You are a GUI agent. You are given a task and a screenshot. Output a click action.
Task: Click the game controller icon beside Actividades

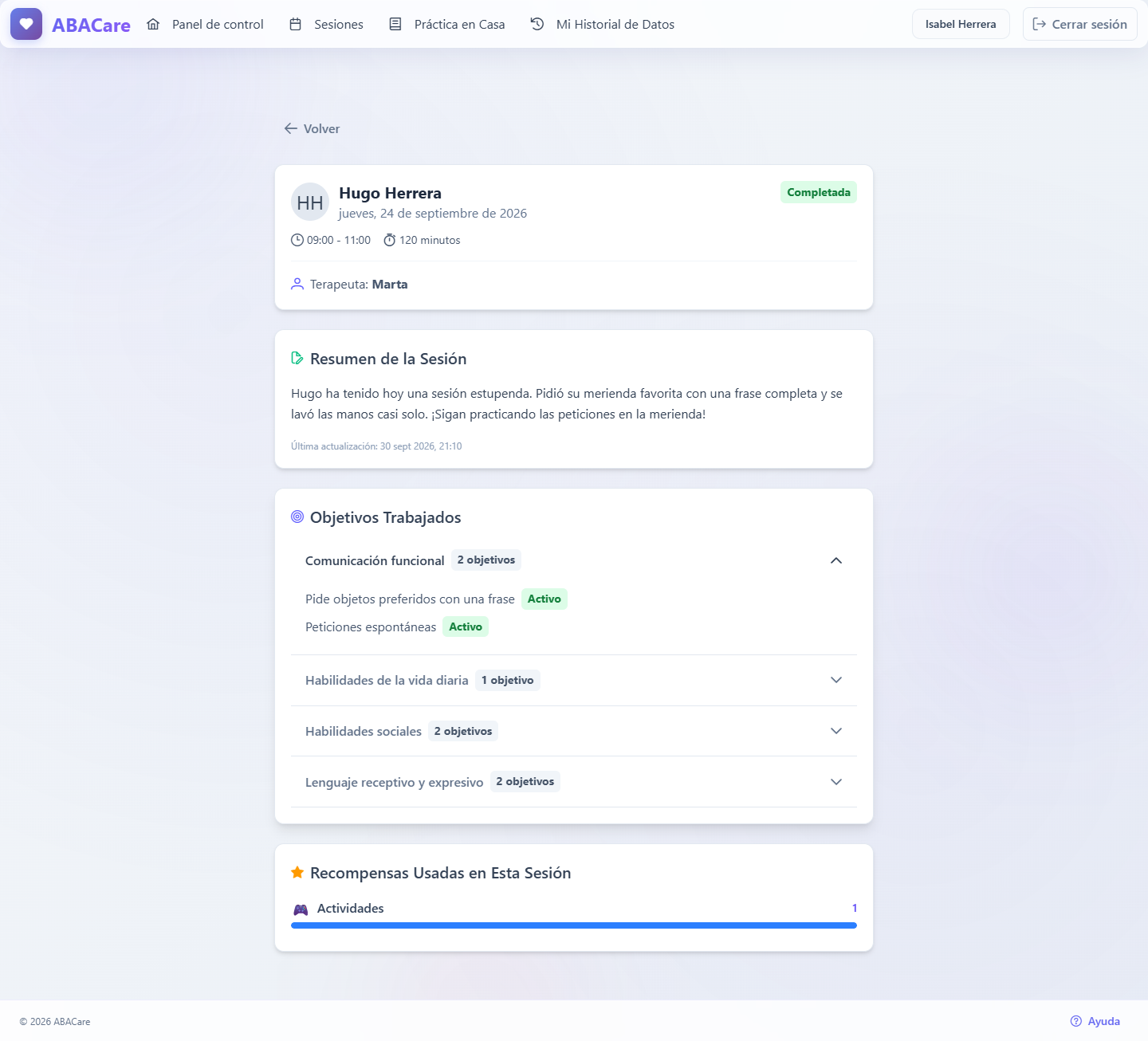[301, 909]
